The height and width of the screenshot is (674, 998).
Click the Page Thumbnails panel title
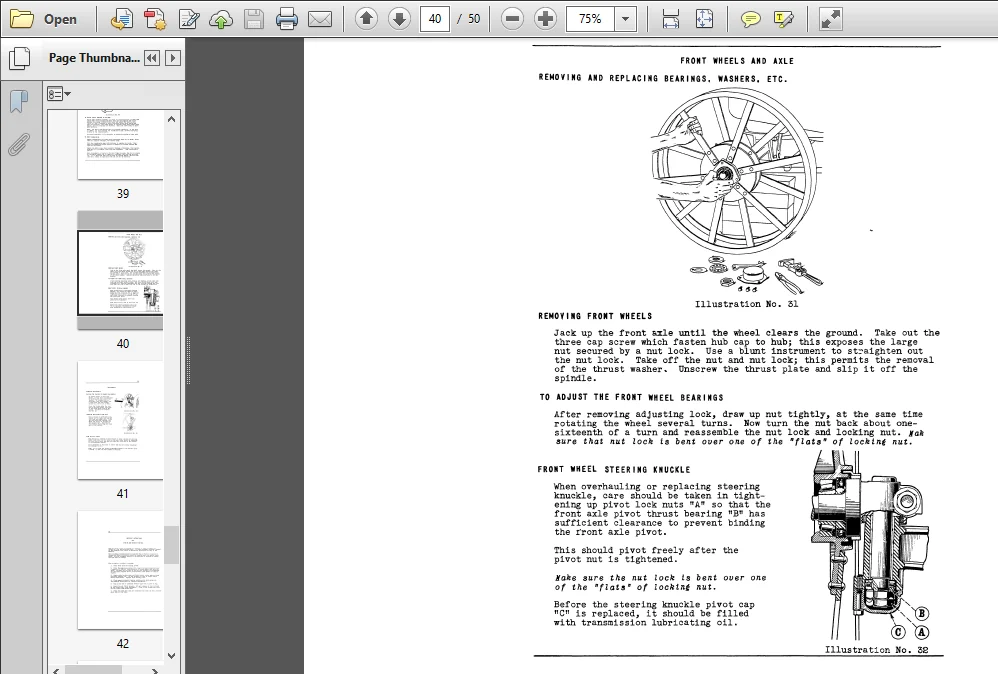tap(94, 58)
